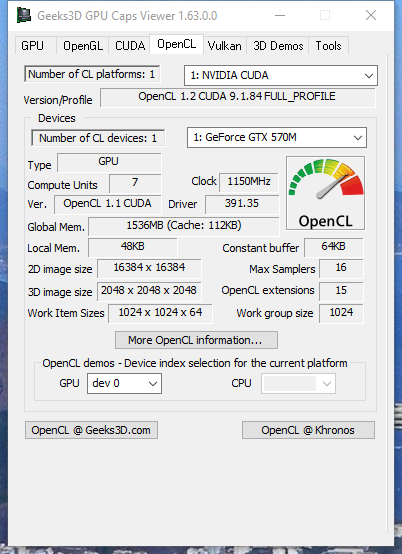This screenshot has width=402, height=554.
Task: Open the 3D Demos tab
Action: pyautogui.click(x=278, y=46)
